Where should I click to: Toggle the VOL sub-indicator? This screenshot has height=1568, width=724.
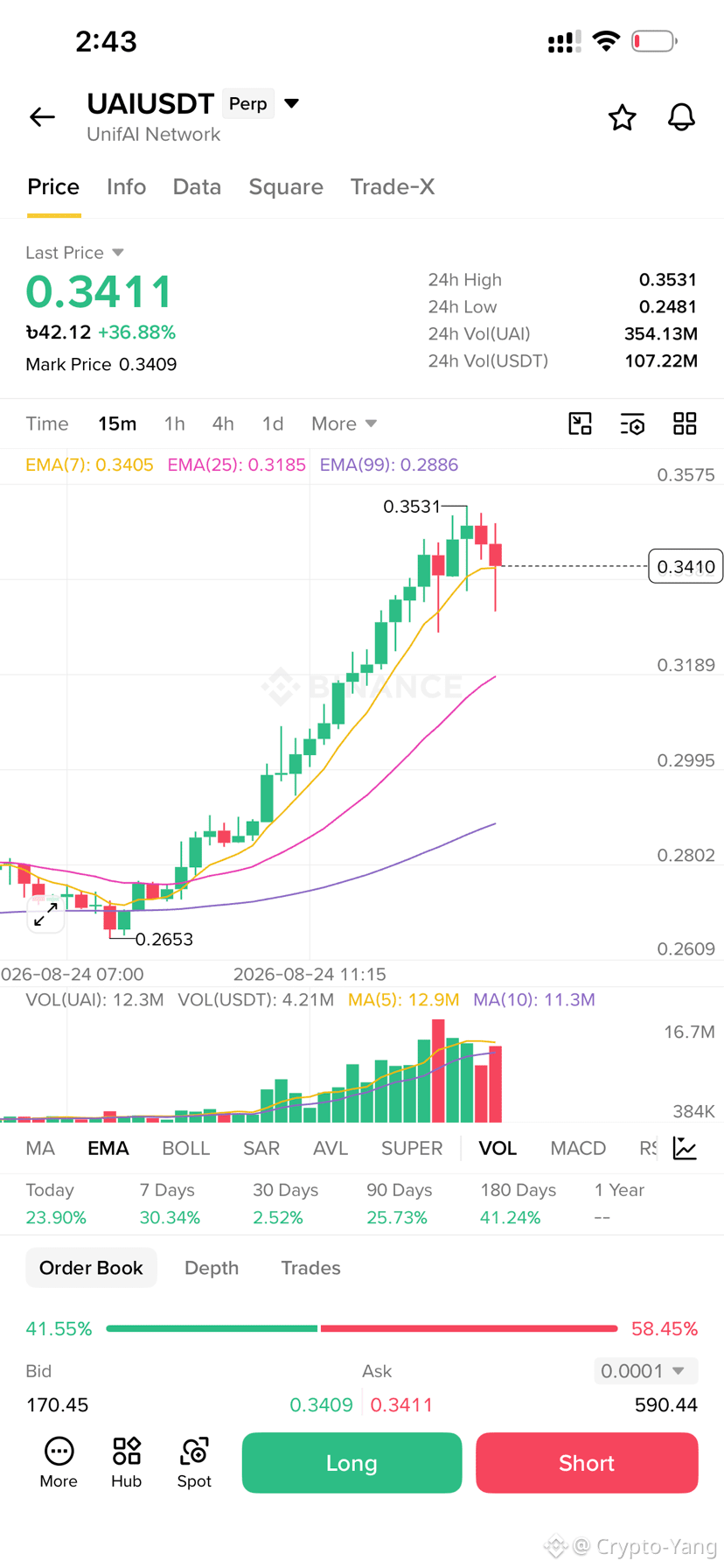(x=498, y=1148)
